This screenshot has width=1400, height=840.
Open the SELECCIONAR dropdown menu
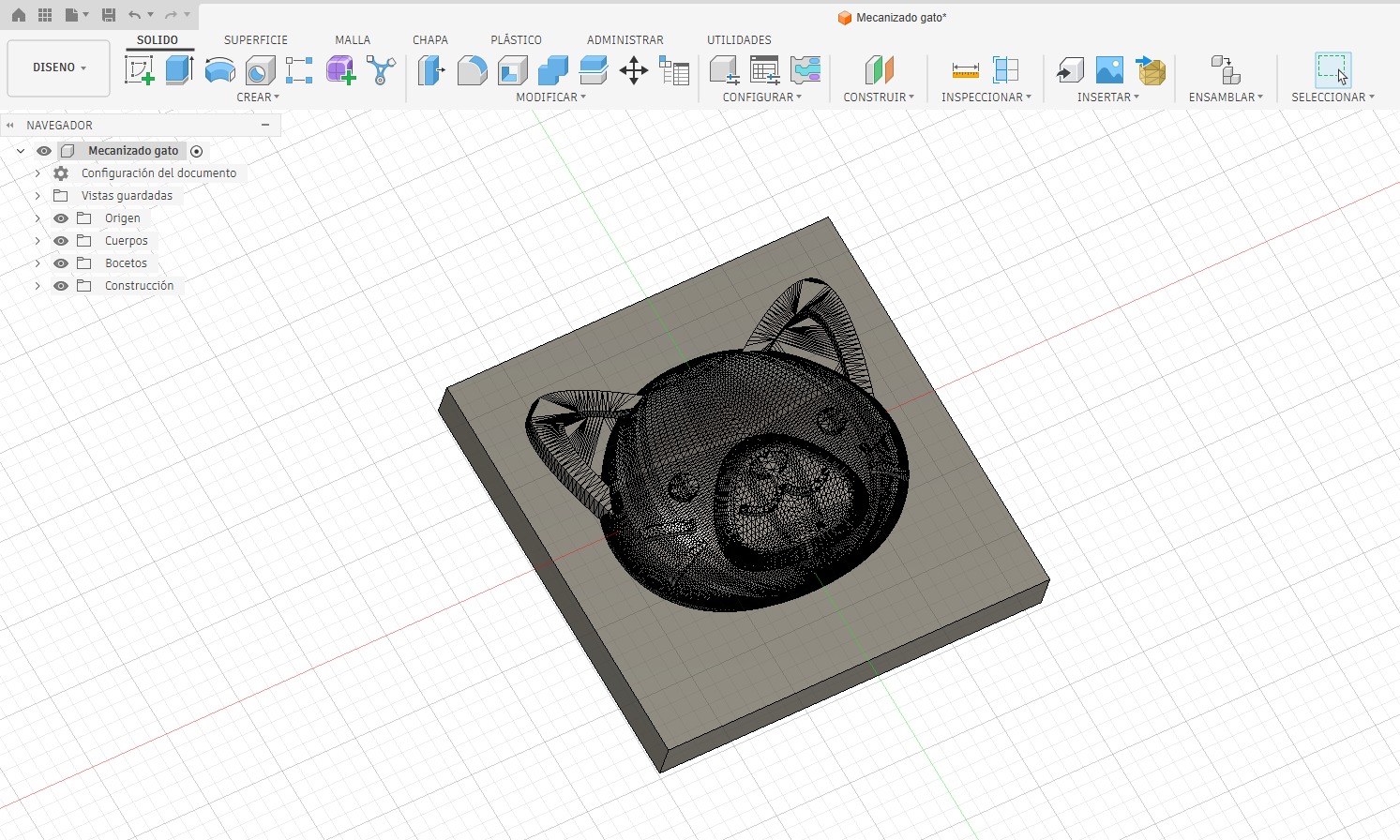1332,97
